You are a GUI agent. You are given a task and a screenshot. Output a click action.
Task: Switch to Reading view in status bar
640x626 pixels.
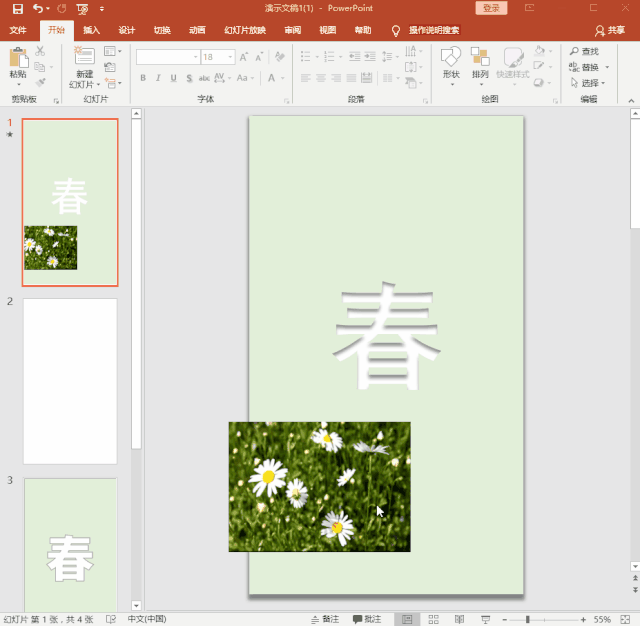coord(459,619)
